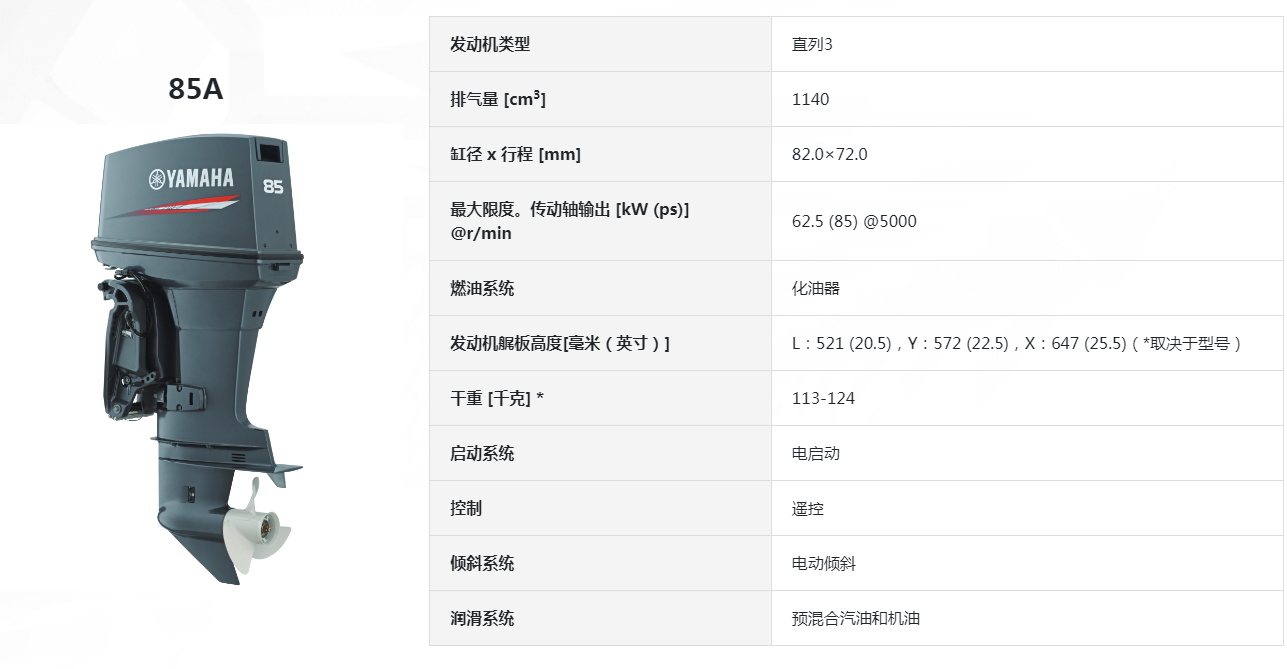Select the 化油器 value

tap(815, 288)
